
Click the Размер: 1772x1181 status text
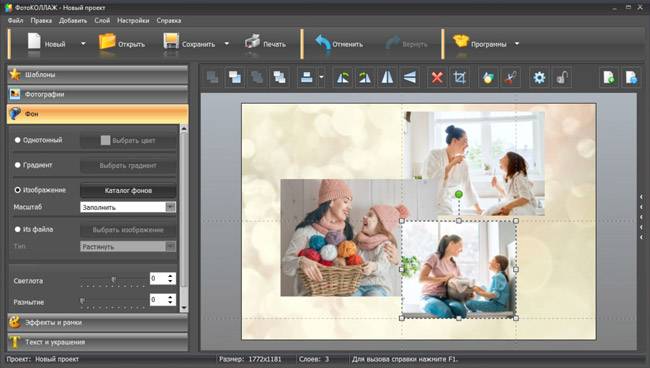pos(250,359)
